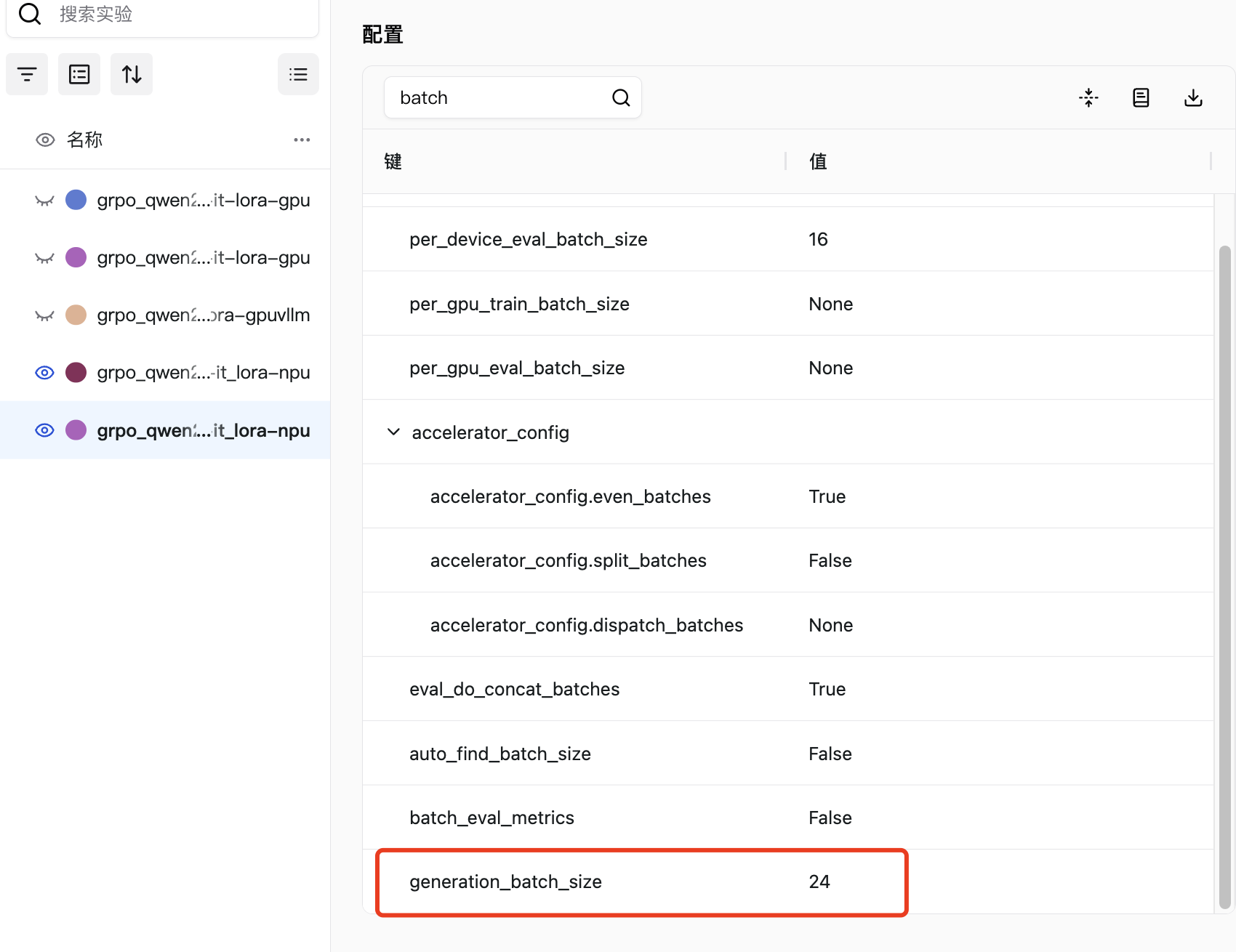Image resolution: width=1236 pixels, height=952 pixels.
Task: Select the per_device_eval_batch_size key
Action: pos(529,239)
